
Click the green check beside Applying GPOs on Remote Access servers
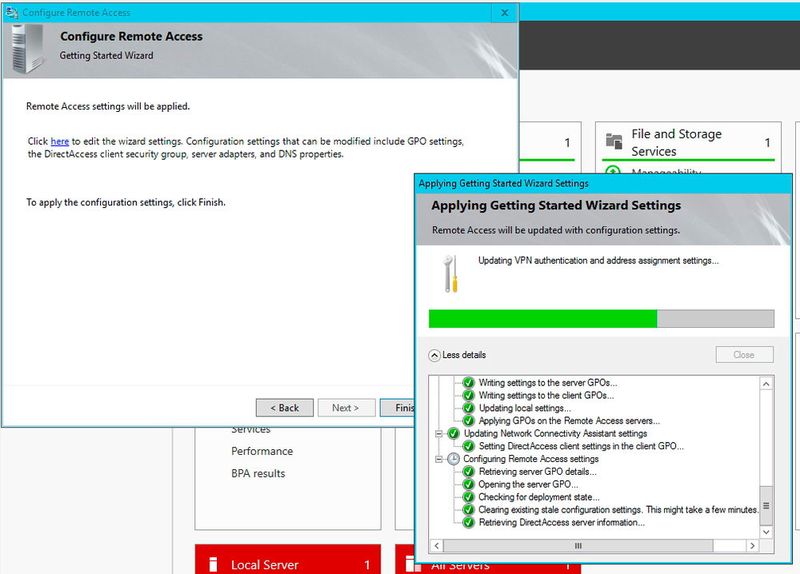coord(468,421)
